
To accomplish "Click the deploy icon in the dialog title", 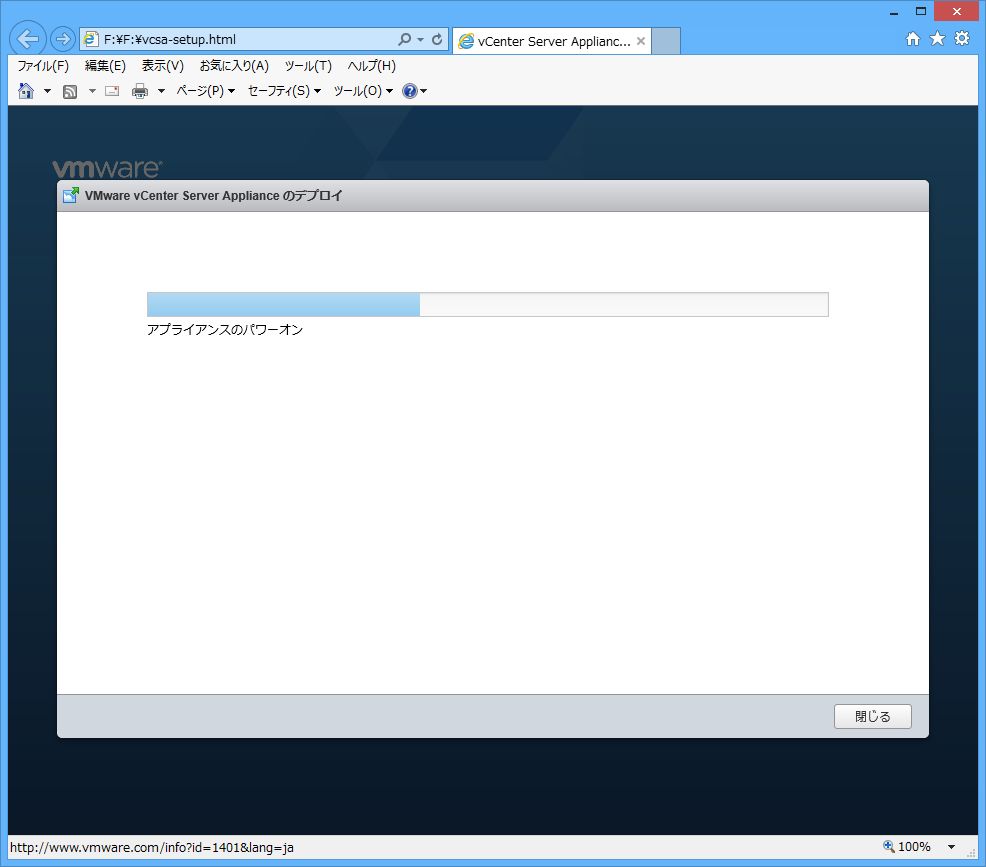I will (x=70, y=196).
